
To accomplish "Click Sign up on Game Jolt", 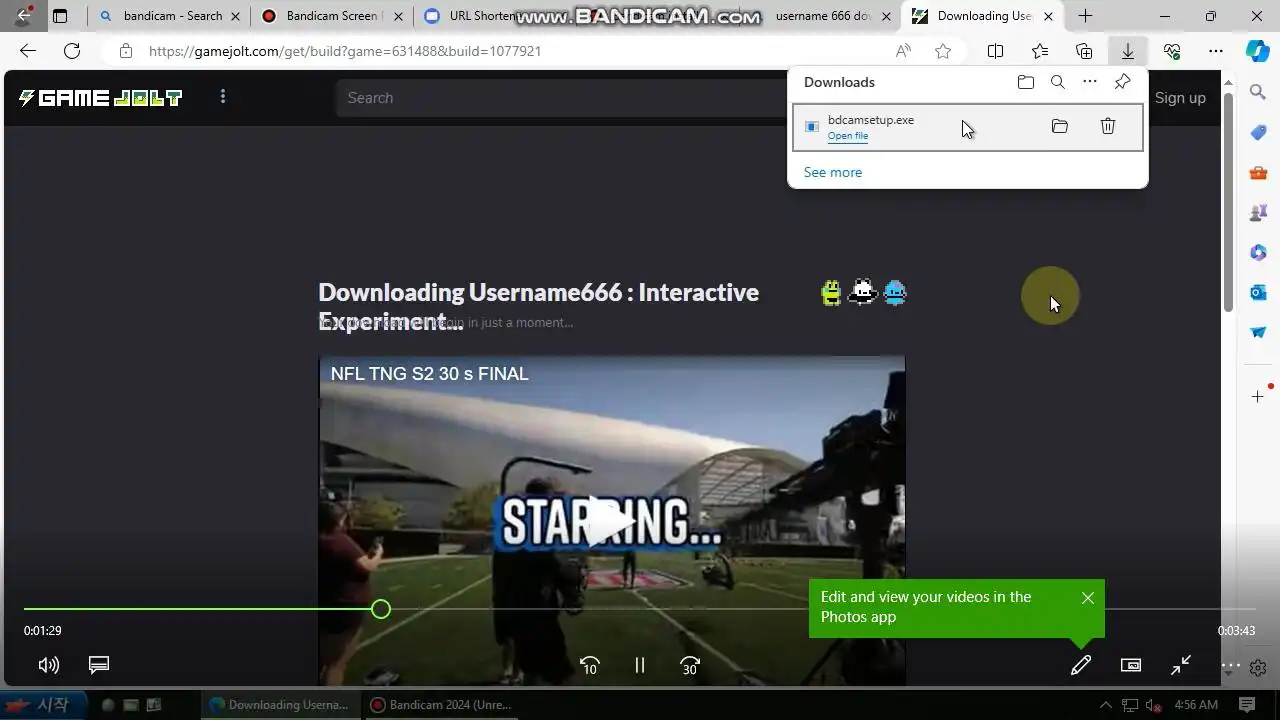I will pos(1180,98).
